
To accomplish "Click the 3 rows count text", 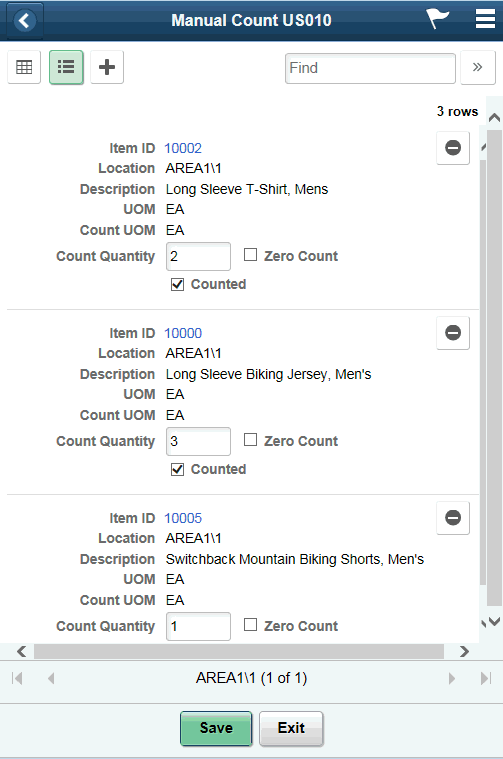I will (x=457, y=111).
